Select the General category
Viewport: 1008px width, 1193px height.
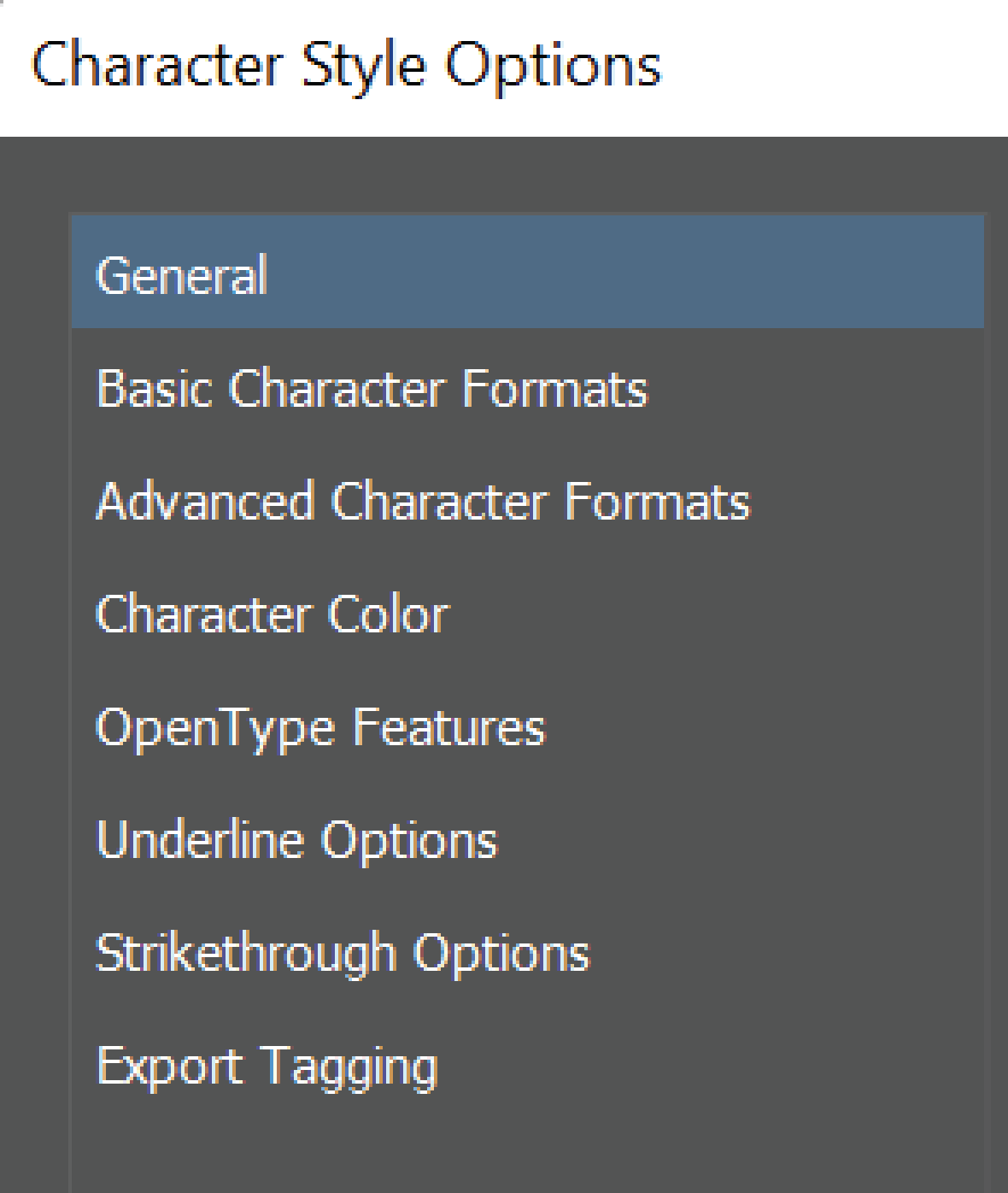pos(182,275)
